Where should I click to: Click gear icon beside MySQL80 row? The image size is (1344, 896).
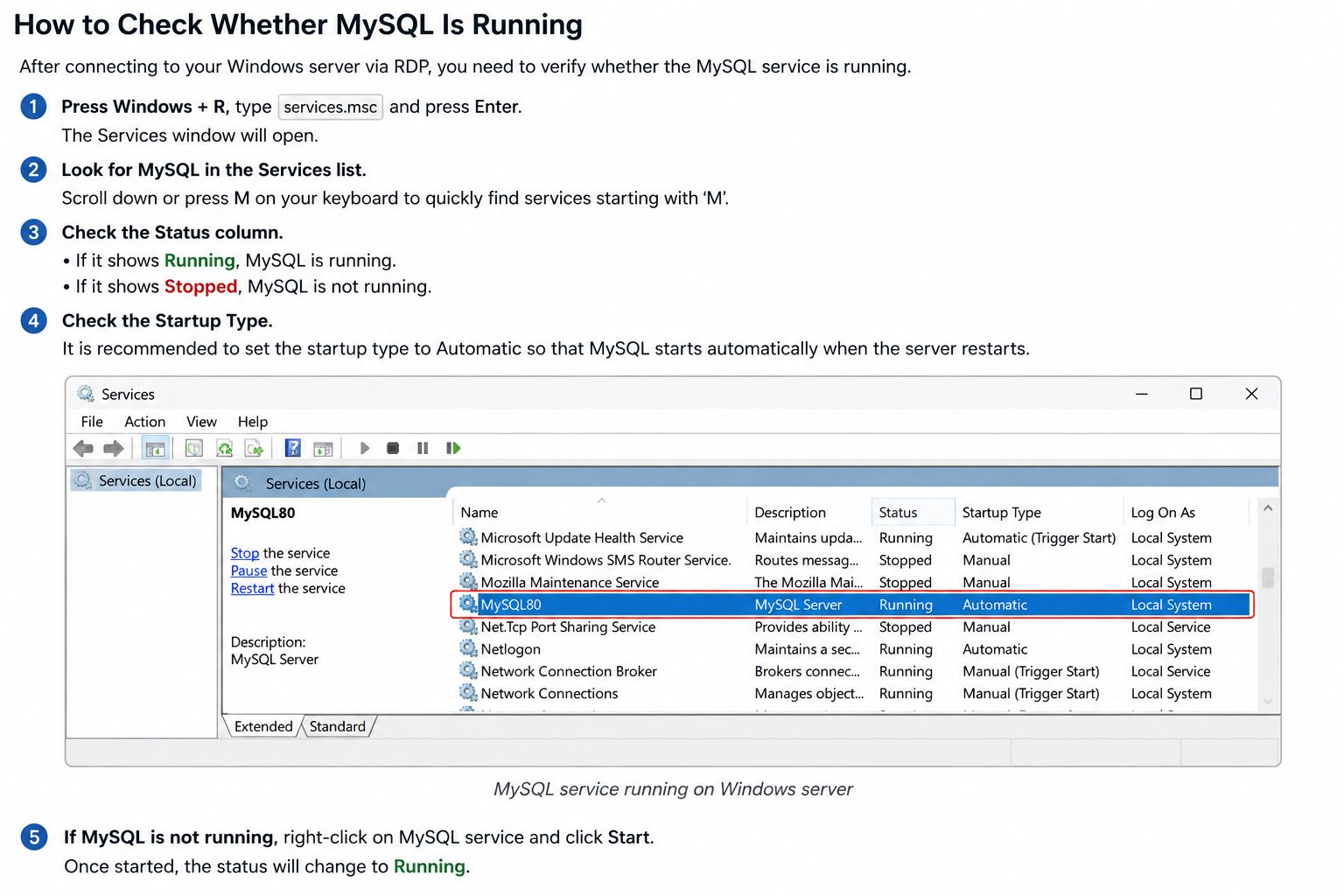click(x=468, y=604)
